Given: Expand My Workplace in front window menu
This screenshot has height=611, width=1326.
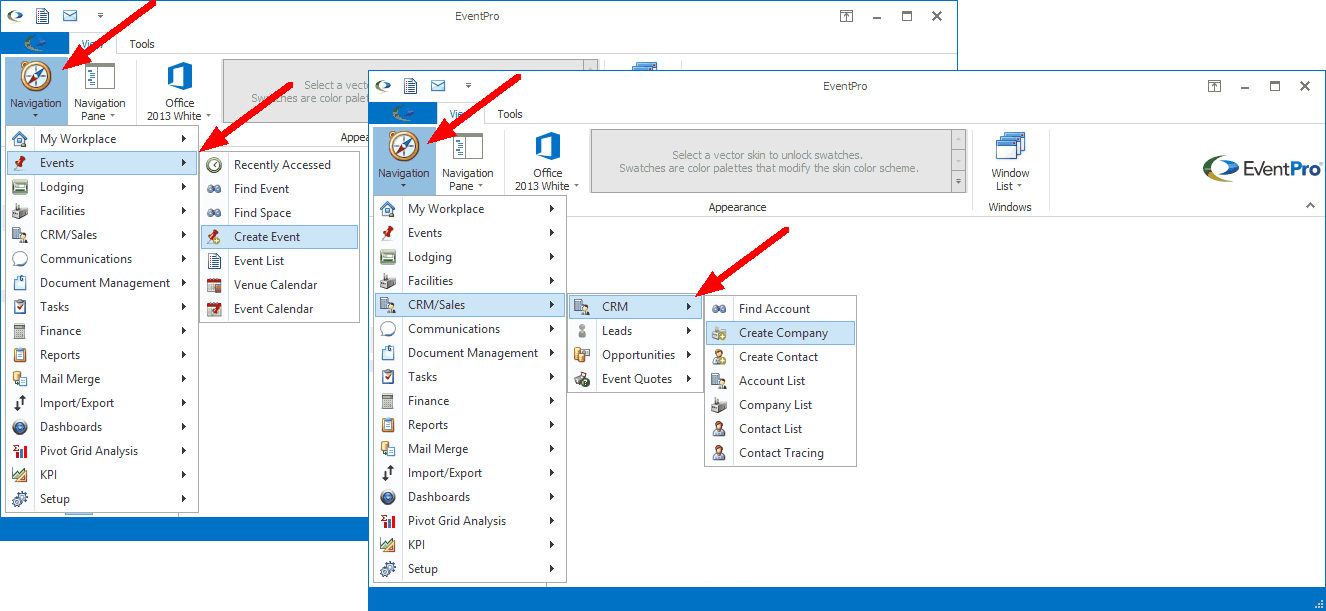Looking at the screenshot, I should [x=469, y=209].
